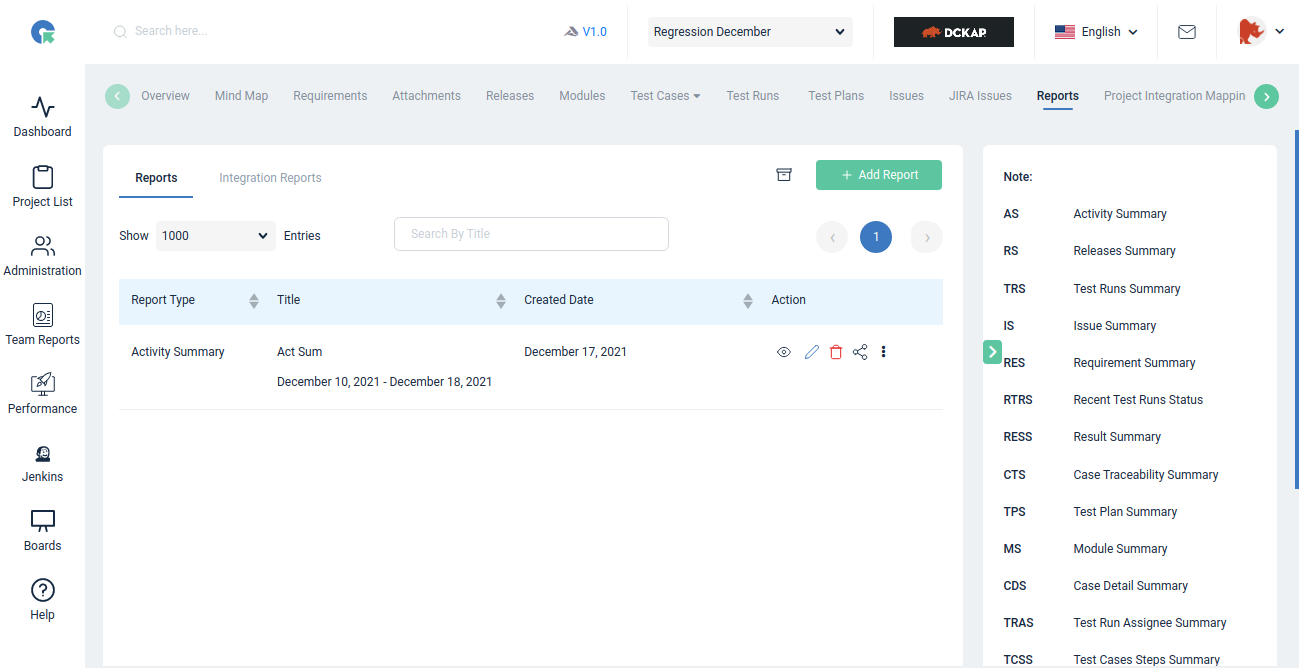Viewport: 1299px width, 668px height.
Task: Open the Project Integration Mapping tab
Action: (x=1175, y=96)
